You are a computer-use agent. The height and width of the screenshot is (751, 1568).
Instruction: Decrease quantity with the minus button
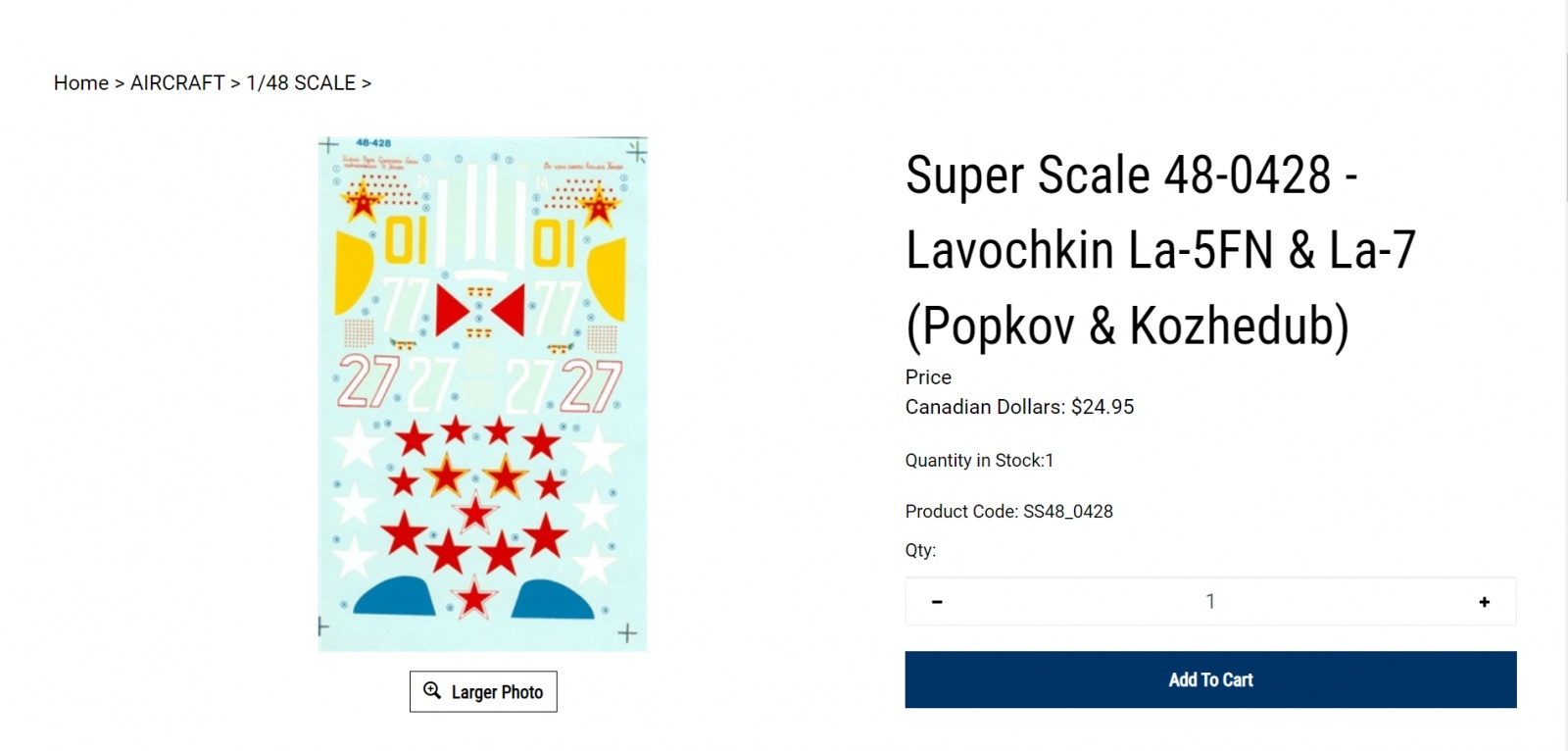[x=937, y=602]
